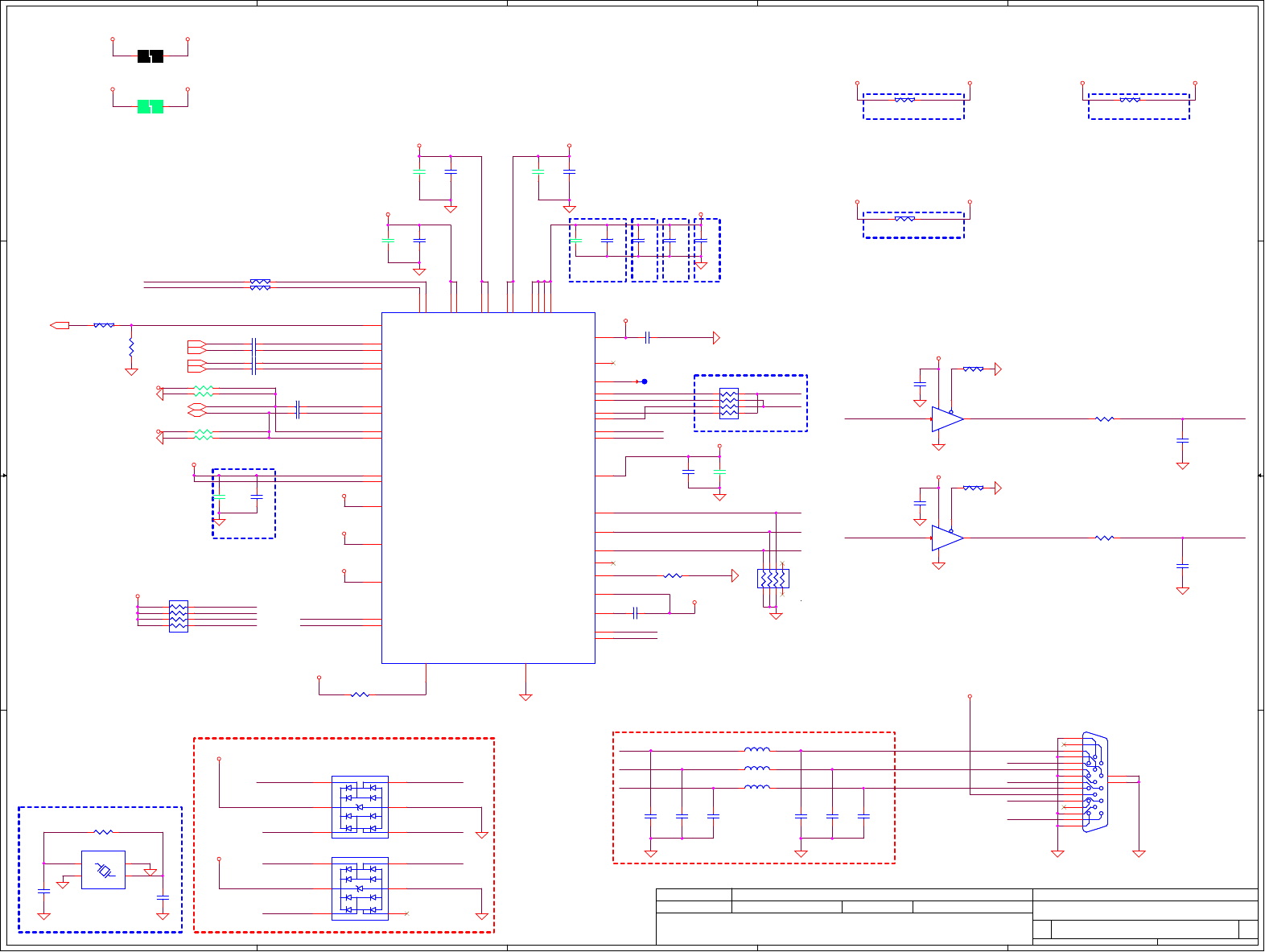This screenshot has width=1265, height=952.
Task: Select the black jumper component at top left
Action: 150,56
